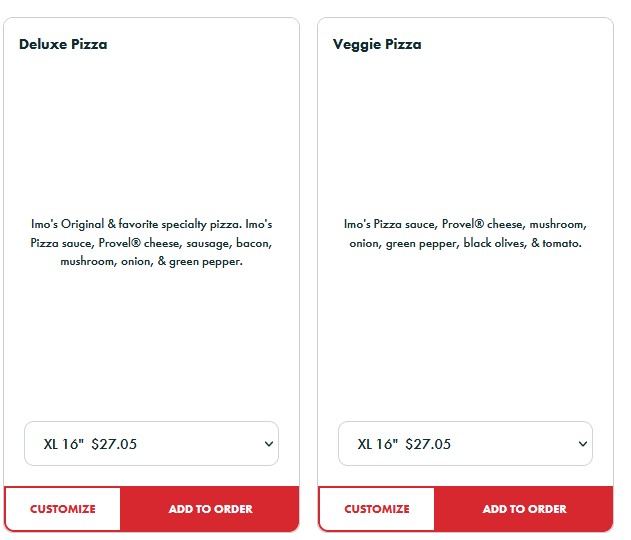Click the Veggie Pizza heading
631x540 pixels.
coord(377,44)
